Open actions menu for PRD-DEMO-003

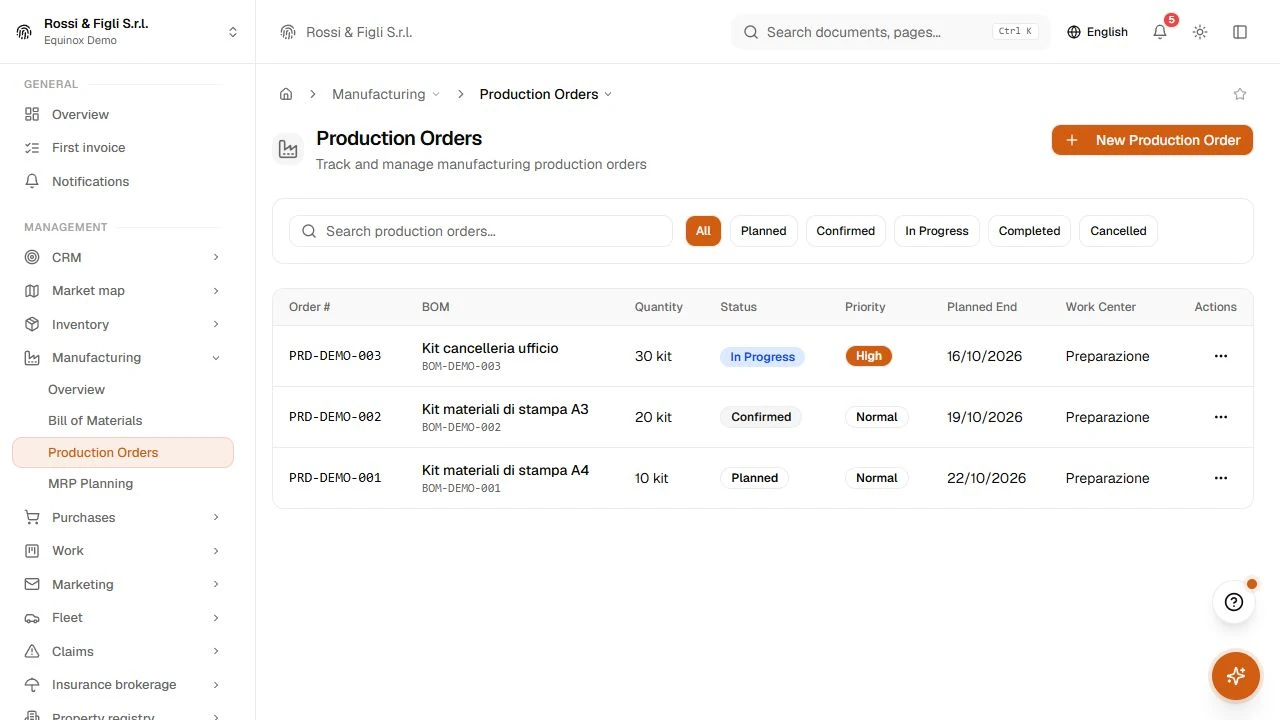1220,356
